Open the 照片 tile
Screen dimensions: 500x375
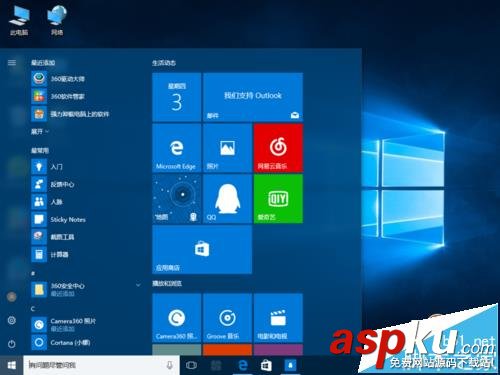click(x=228, y=148)
